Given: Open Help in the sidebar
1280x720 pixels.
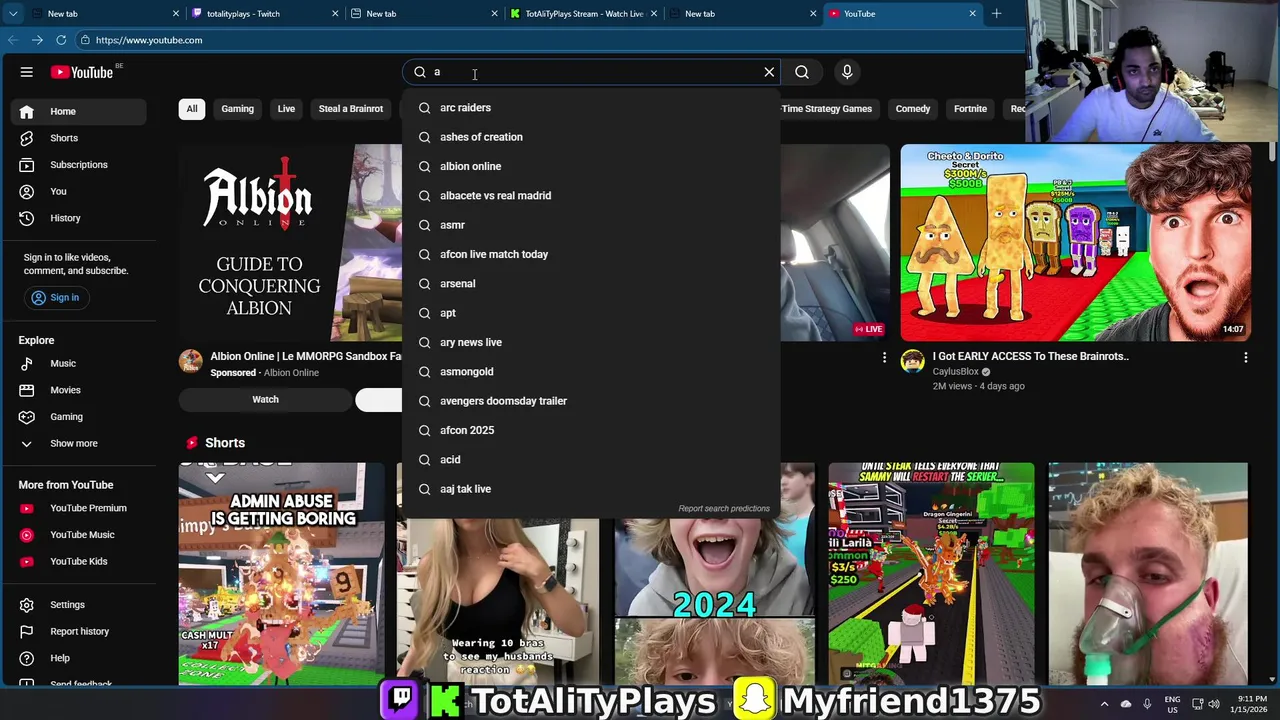Looking at the screenshot, I should tap(78, 658).
